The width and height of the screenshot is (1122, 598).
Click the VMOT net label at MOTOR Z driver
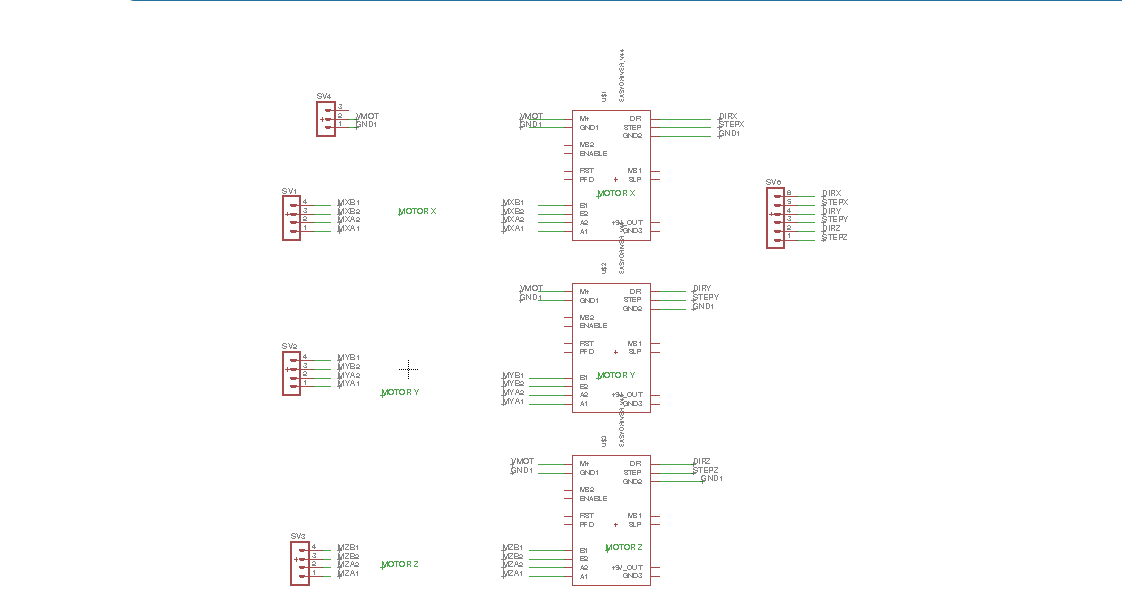[x=522, y=461]
